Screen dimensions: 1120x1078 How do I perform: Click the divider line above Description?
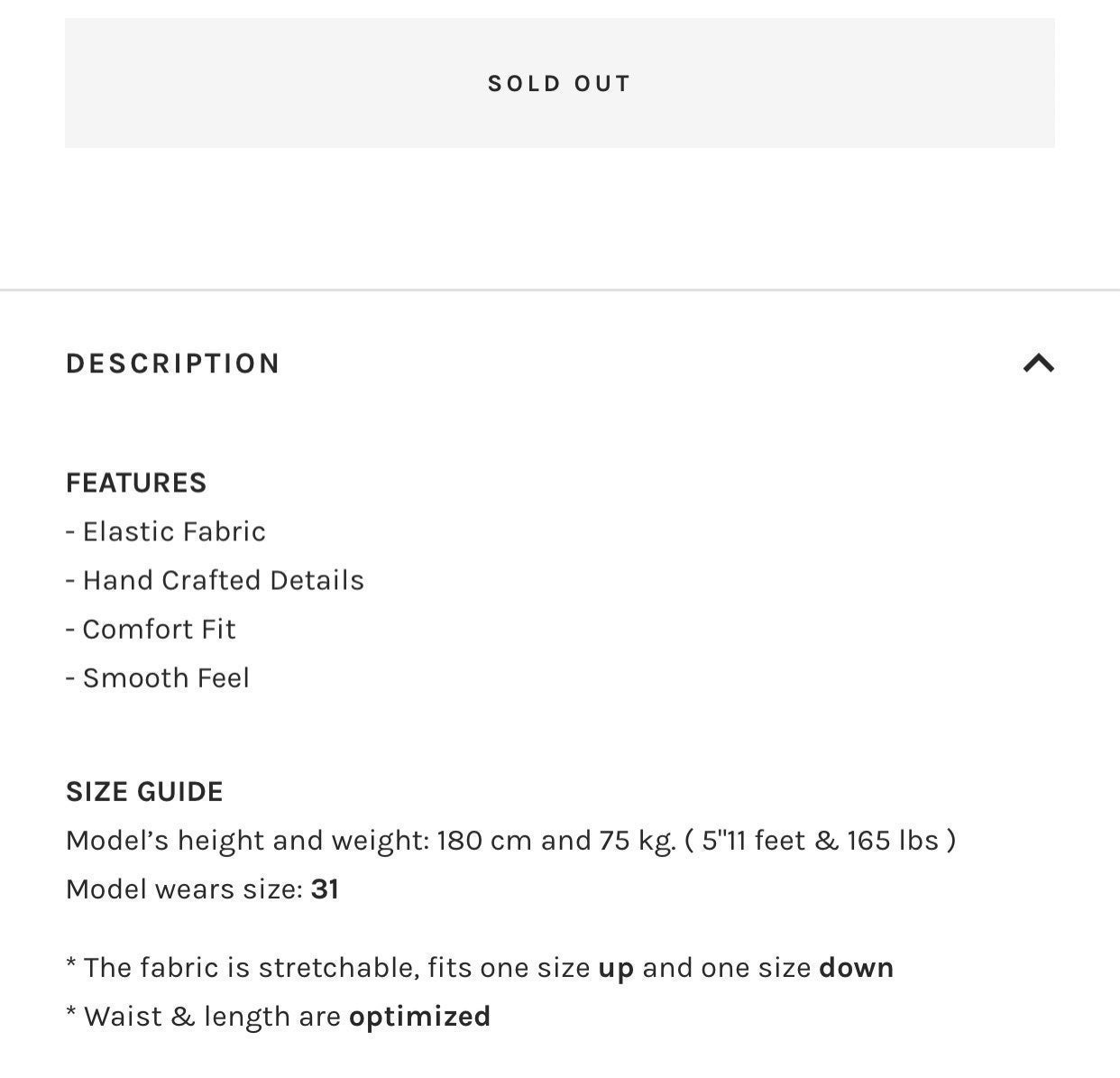coord(560,290)
